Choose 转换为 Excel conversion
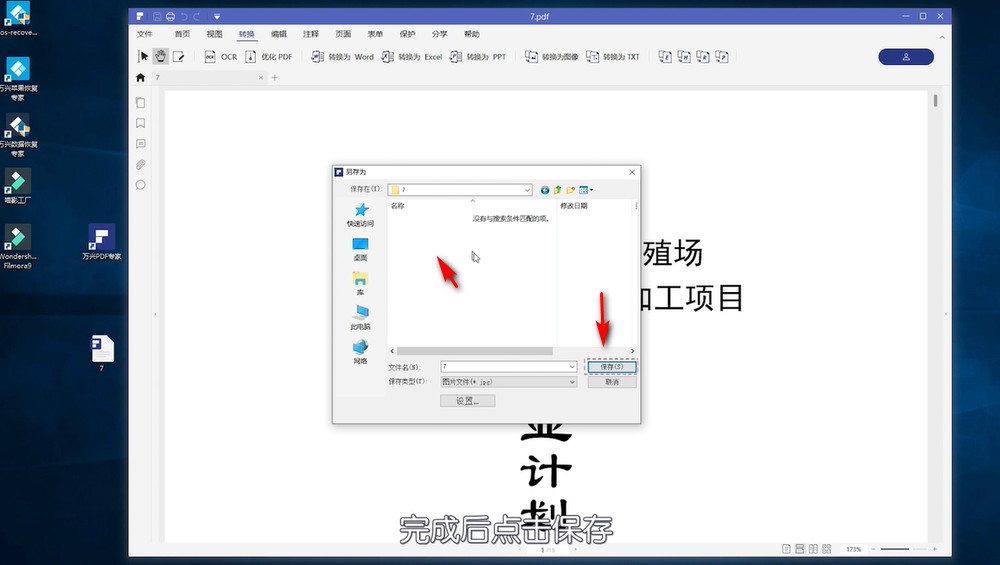1000x565 pixels. tap(412, 57)
